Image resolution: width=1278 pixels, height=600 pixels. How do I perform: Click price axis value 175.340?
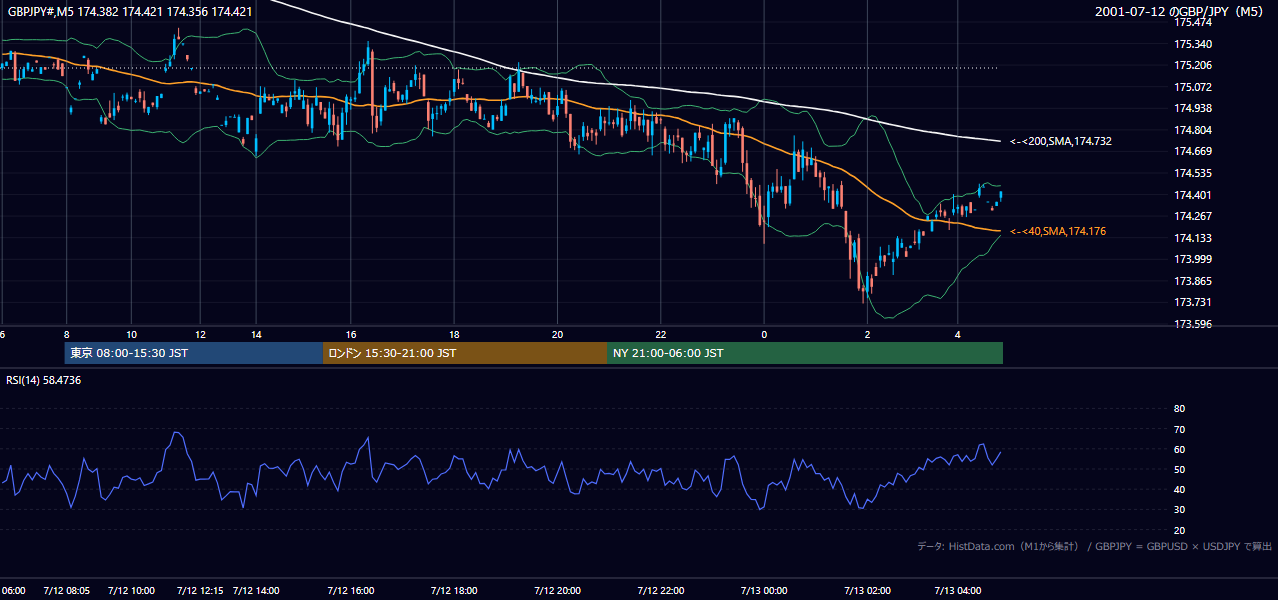(x=1192, y=44)
